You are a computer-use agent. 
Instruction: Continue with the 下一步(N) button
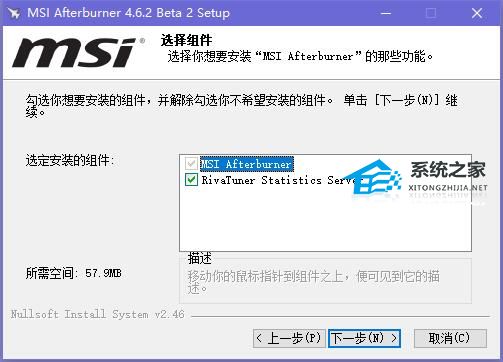[364, 338]
